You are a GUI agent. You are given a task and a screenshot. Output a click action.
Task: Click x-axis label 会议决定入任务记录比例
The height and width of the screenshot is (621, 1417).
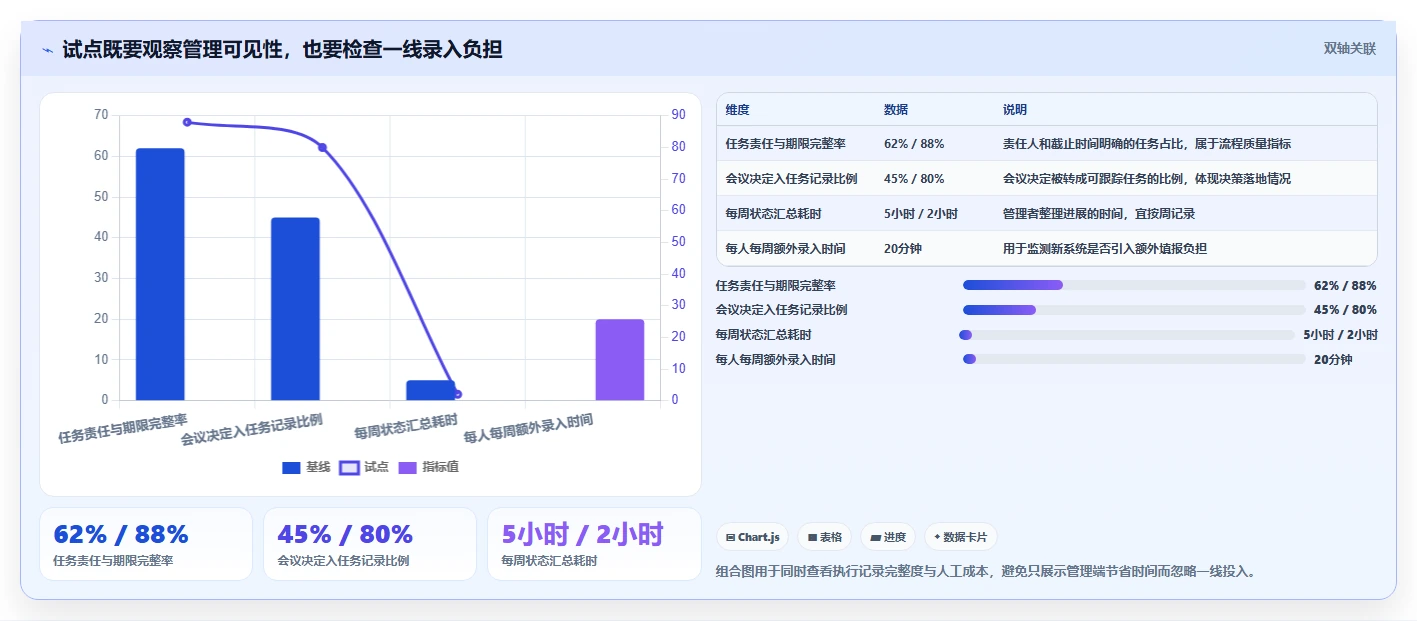252,429
